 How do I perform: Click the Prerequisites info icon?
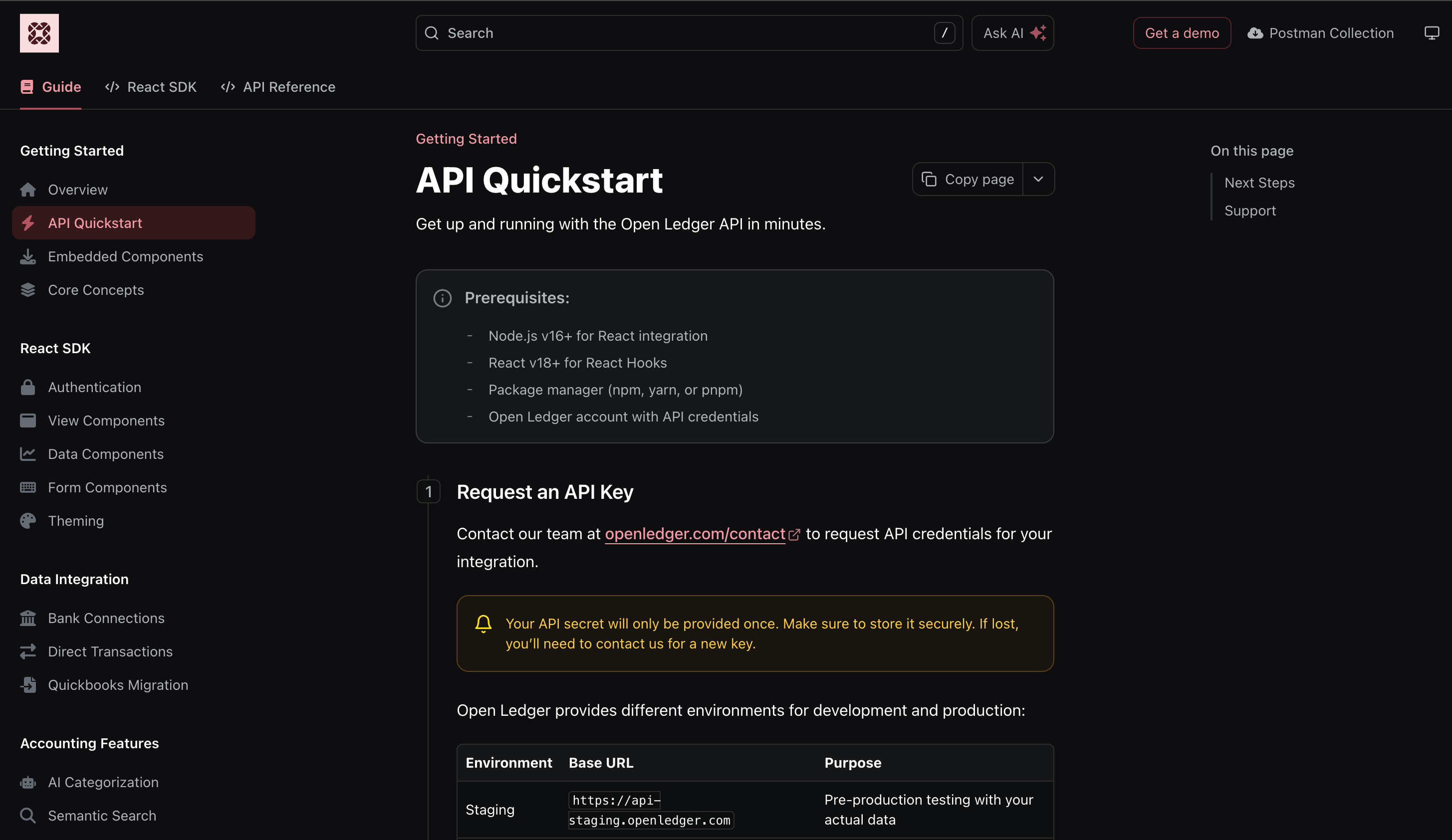(443, 298)
